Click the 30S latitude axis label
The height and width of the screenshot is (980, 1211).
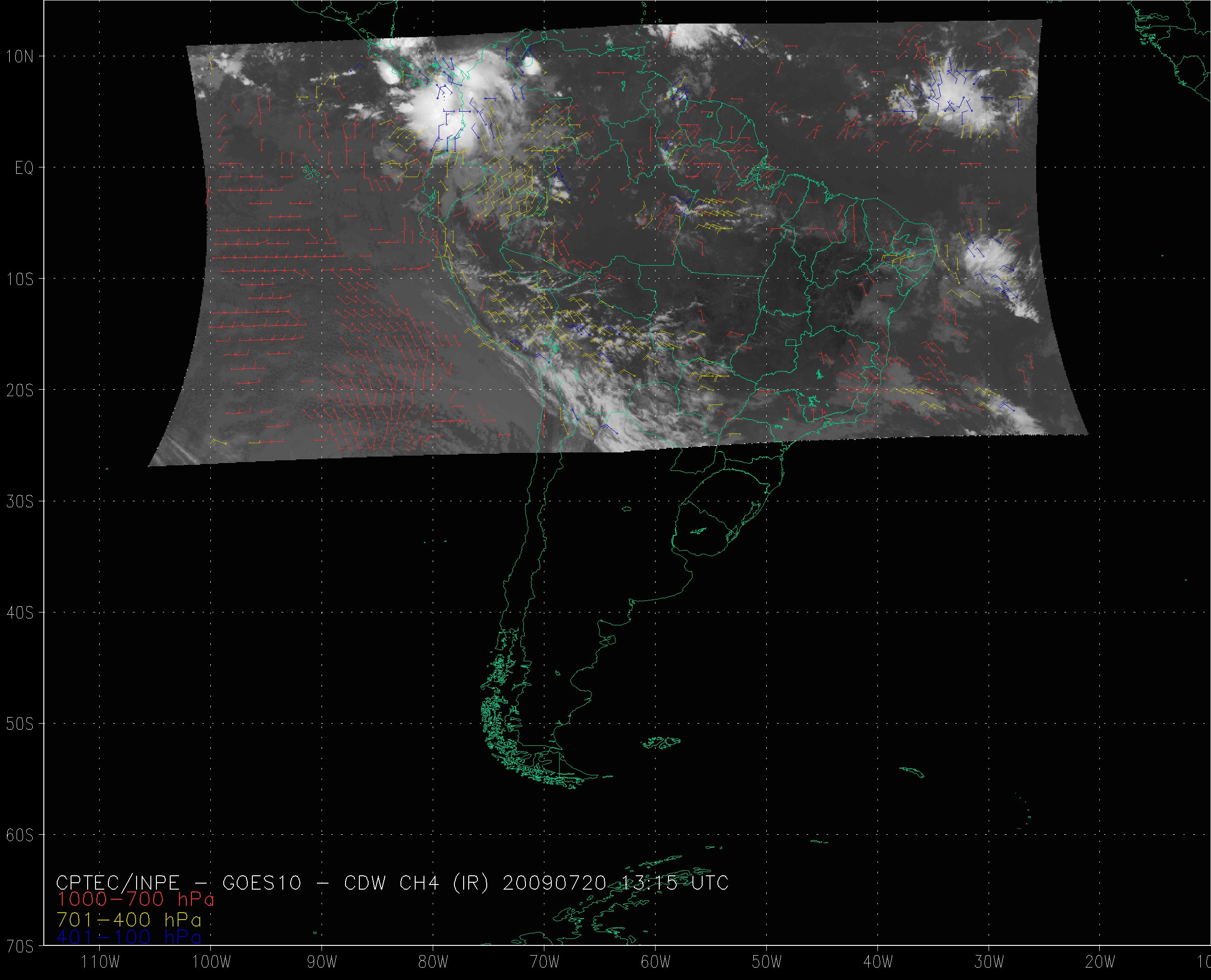pyautogui.click(x=20, y=501)
